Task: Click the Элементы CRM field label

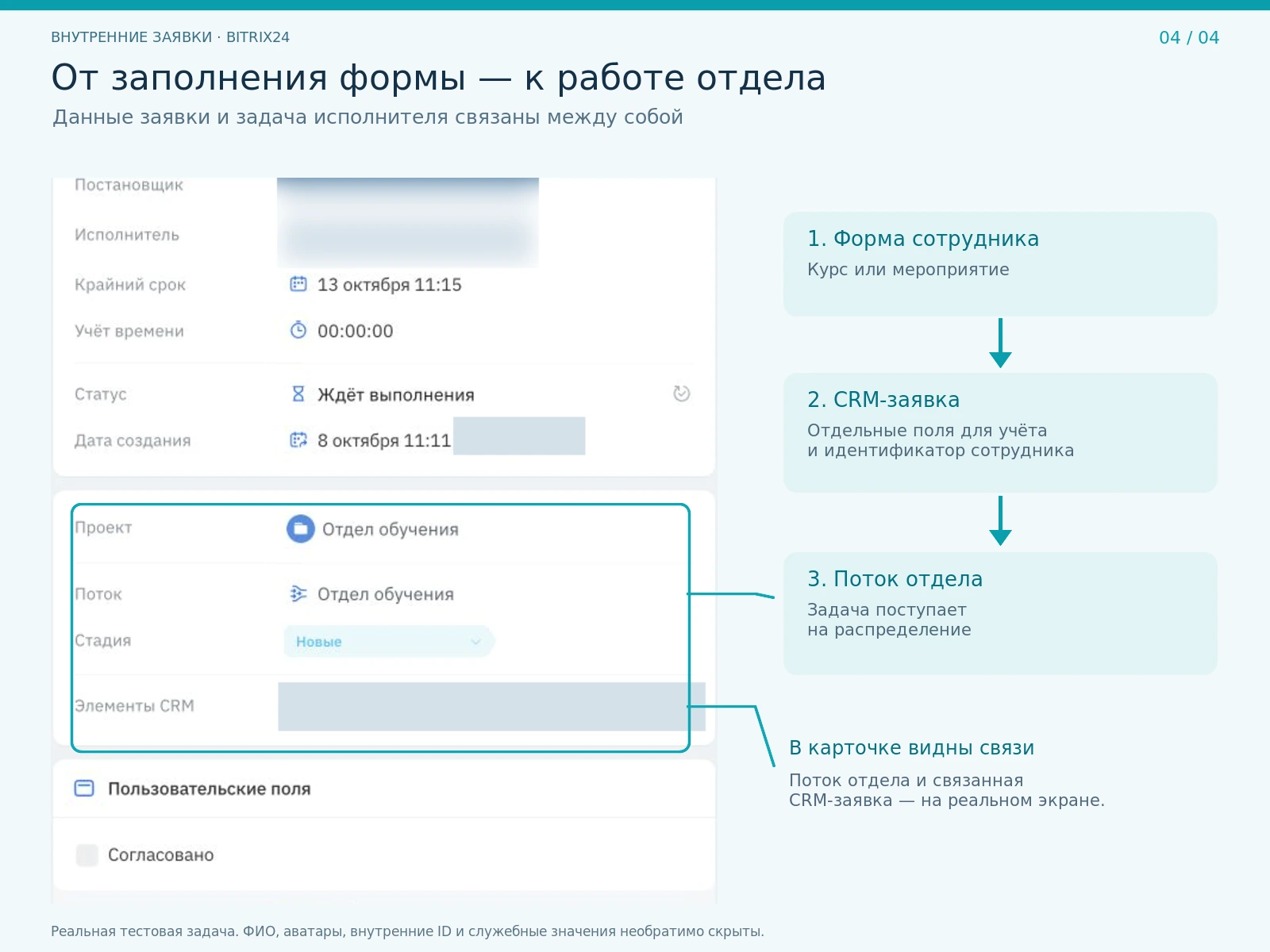Action: click(x=134, y=705)
